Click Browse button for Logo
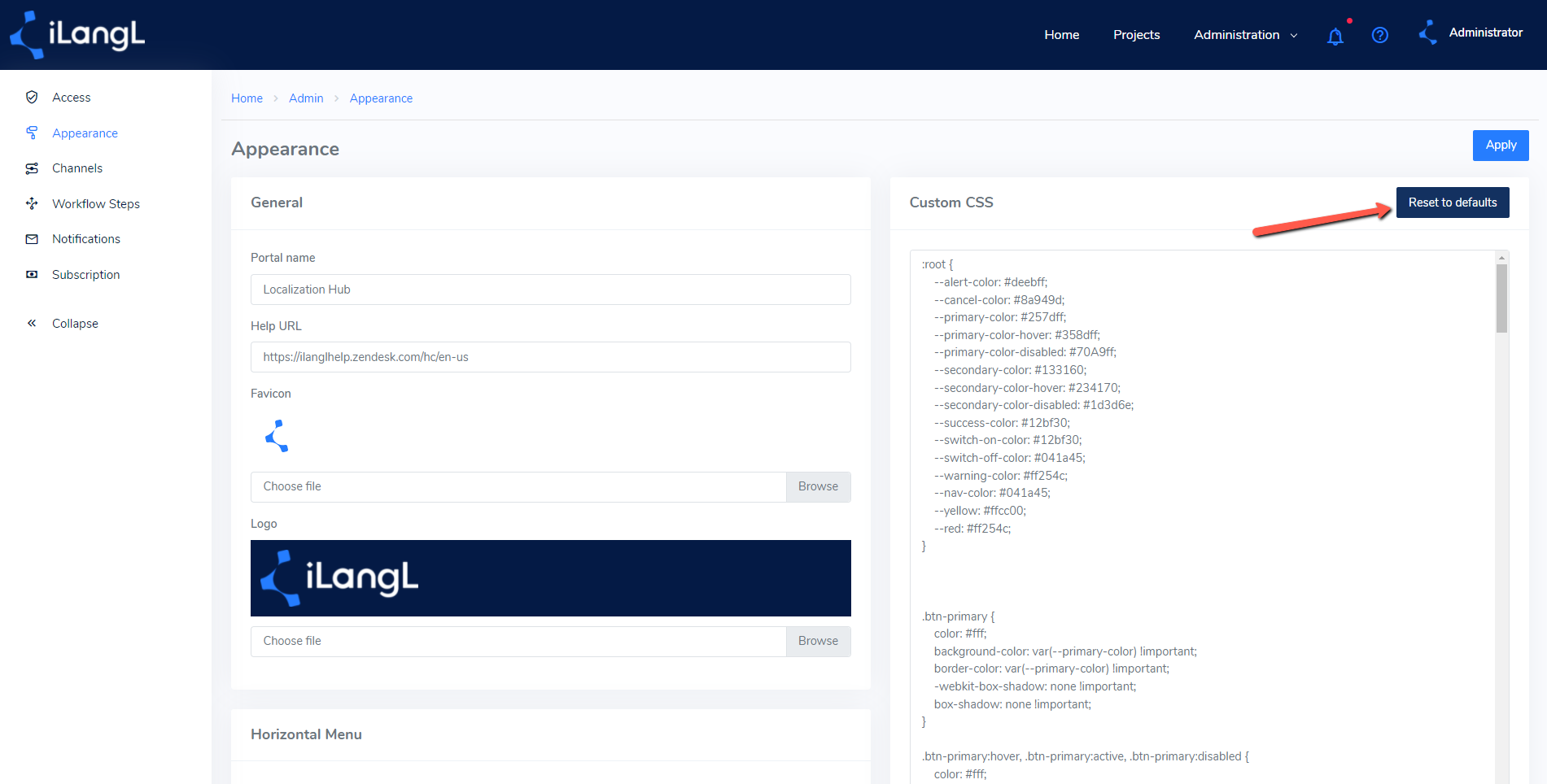Viewport: 1547px width, 784px height. pos(818,641)
